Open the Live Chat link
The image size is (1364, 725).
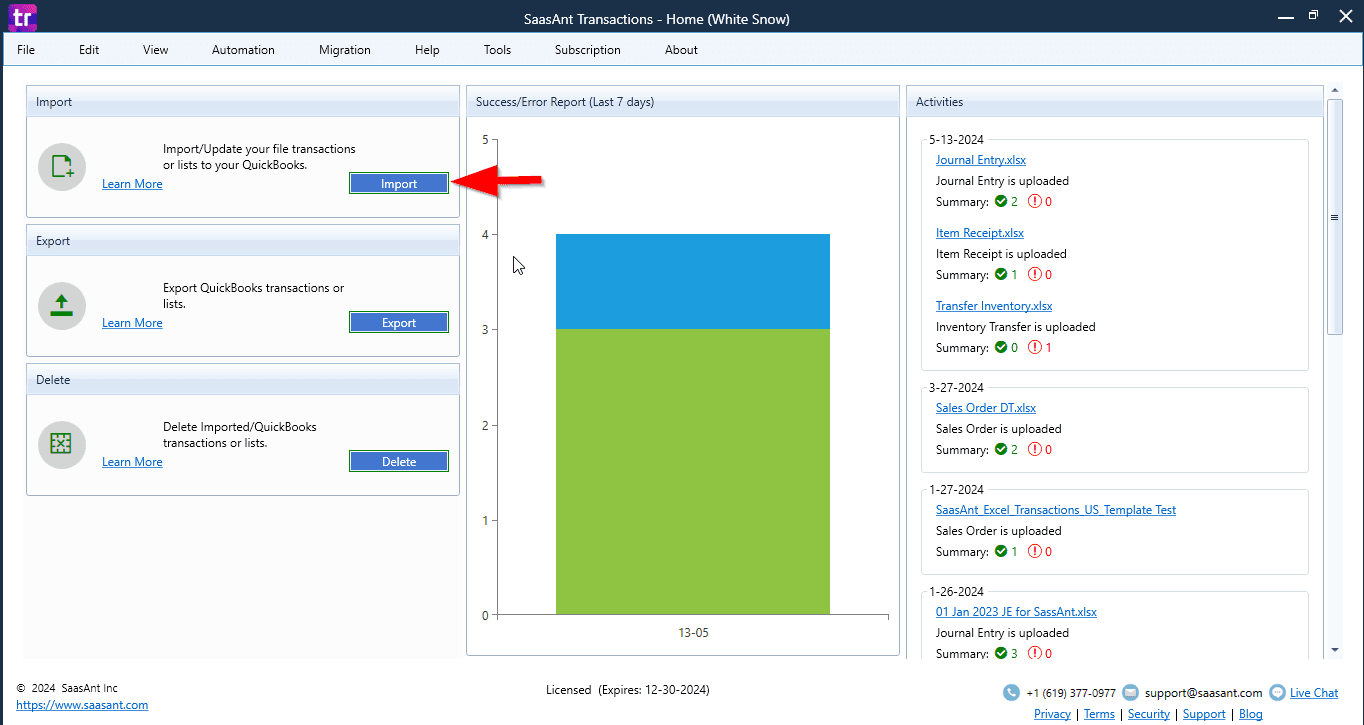1314,693
